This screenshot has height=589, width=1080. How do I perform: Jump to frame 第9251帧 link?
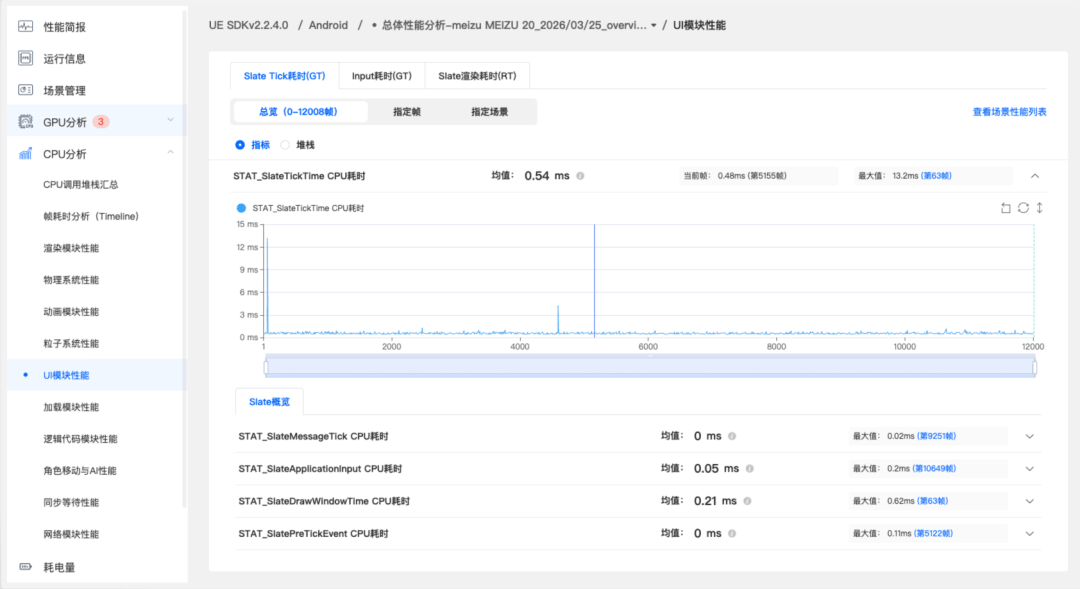click(937, 436)
